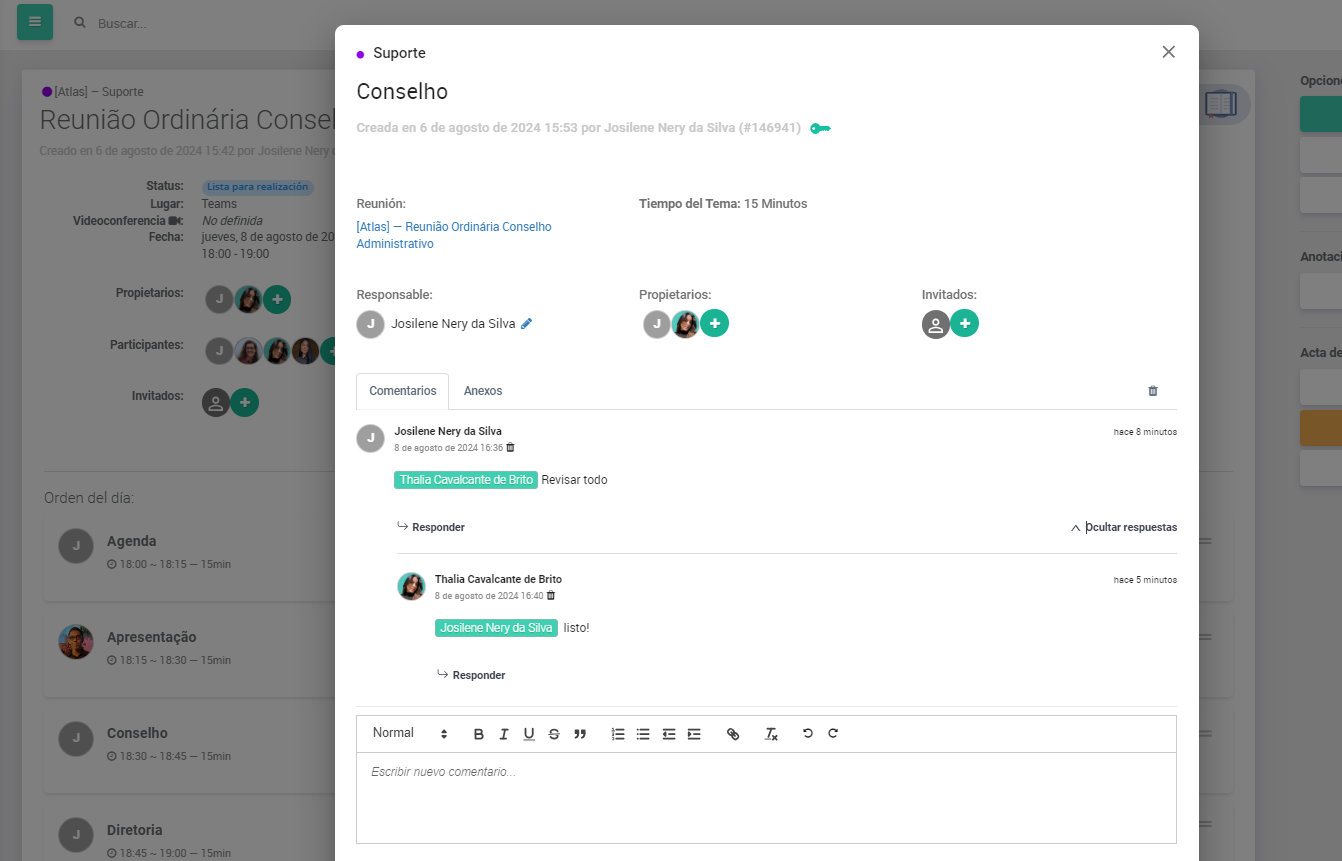The height and width of the screenshot is (861, 1342).
Task: Insert a link in comment editor
Action: (733, 734)
